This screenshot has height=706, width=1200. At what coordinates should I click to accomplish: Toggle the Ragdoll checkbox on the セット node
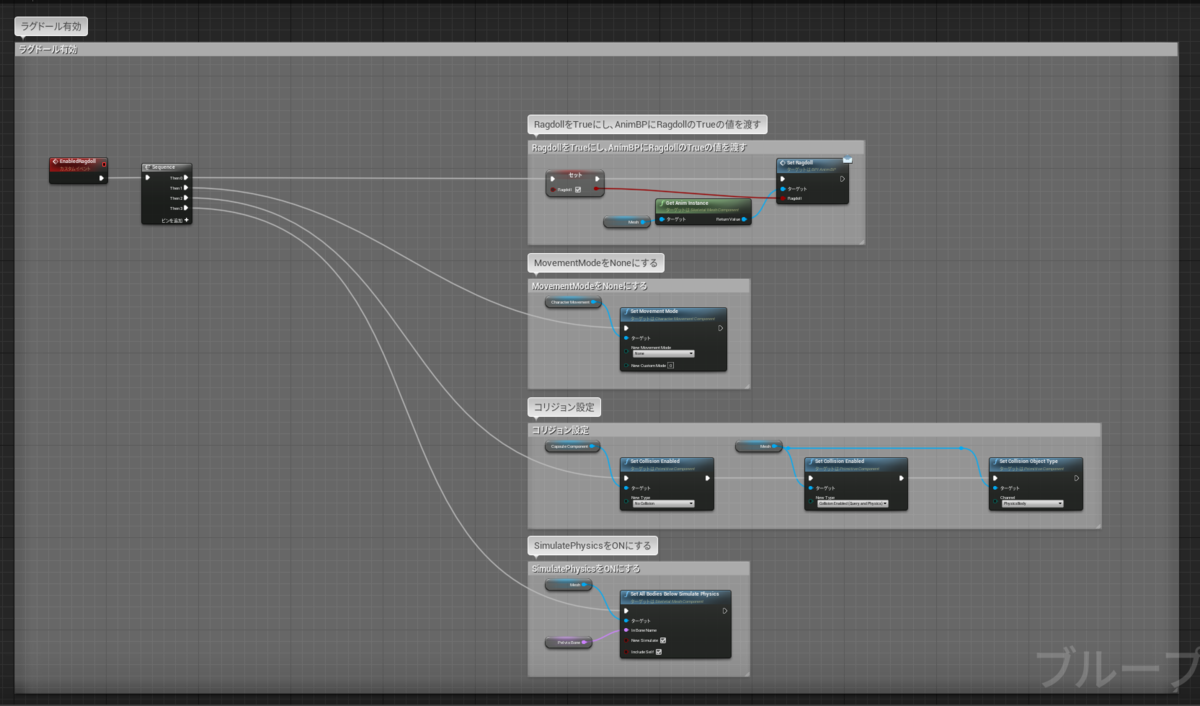578,189
